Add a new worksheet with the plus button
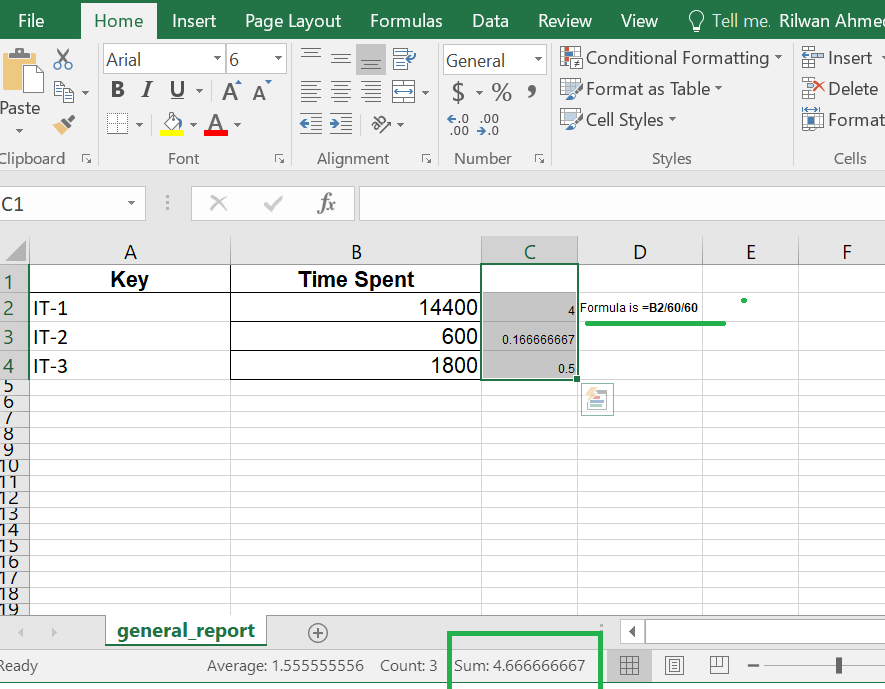The height and width of the screenshot is (689, 885). (x=318, y=632)
